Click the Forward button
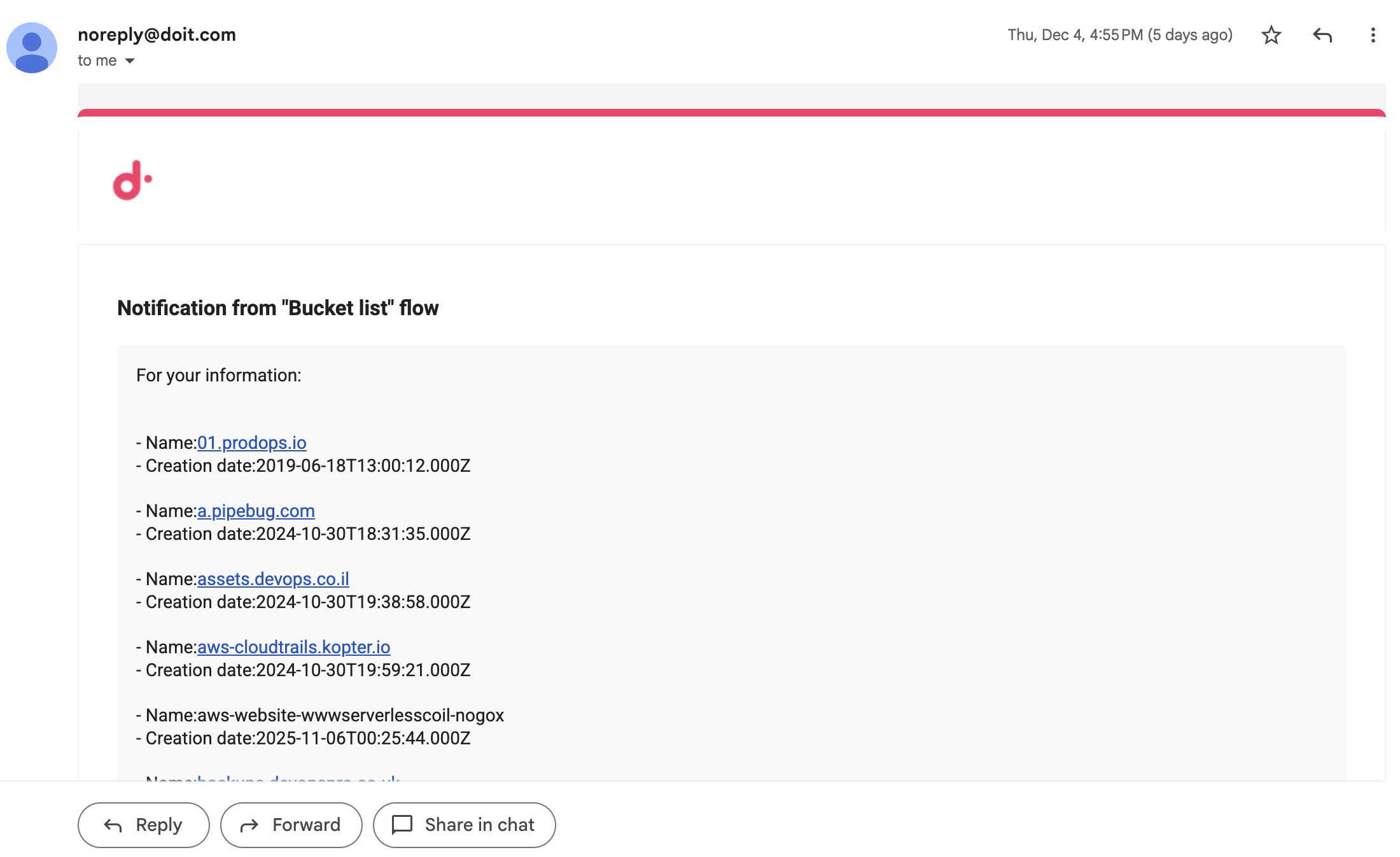 [x=291, y=825]
